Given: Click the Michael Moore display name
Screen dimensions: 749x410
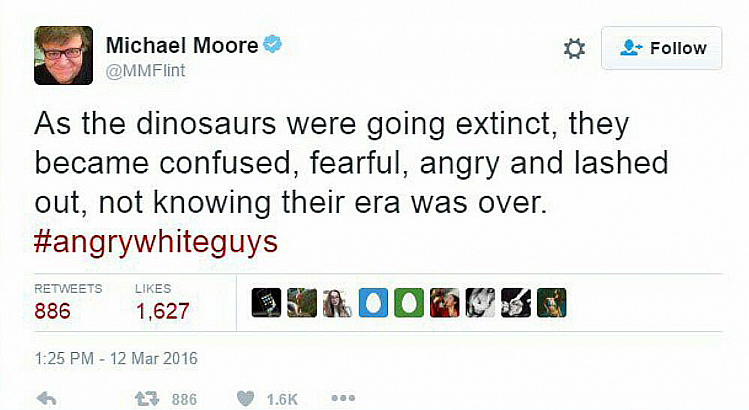Looking at the screenshot, I should (x=181, y=46).
